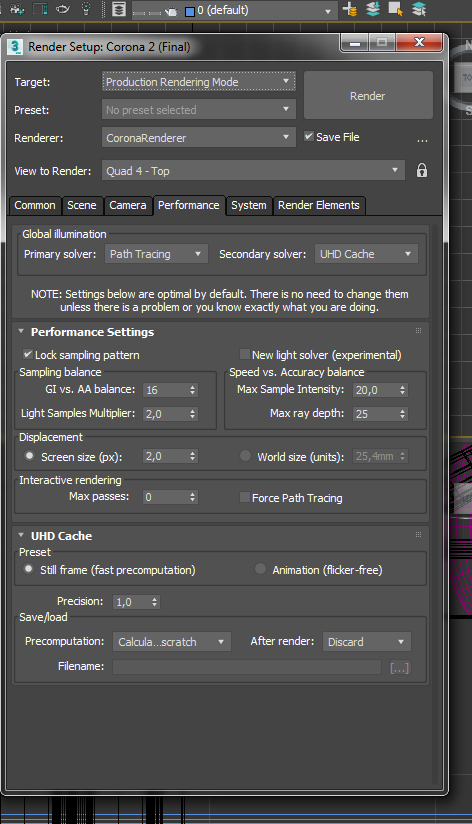Image resolution: width=472 pixels, height=824 pixels.
Task: Click the GI vs. AA balance field
Action: [x=170, y=390]
